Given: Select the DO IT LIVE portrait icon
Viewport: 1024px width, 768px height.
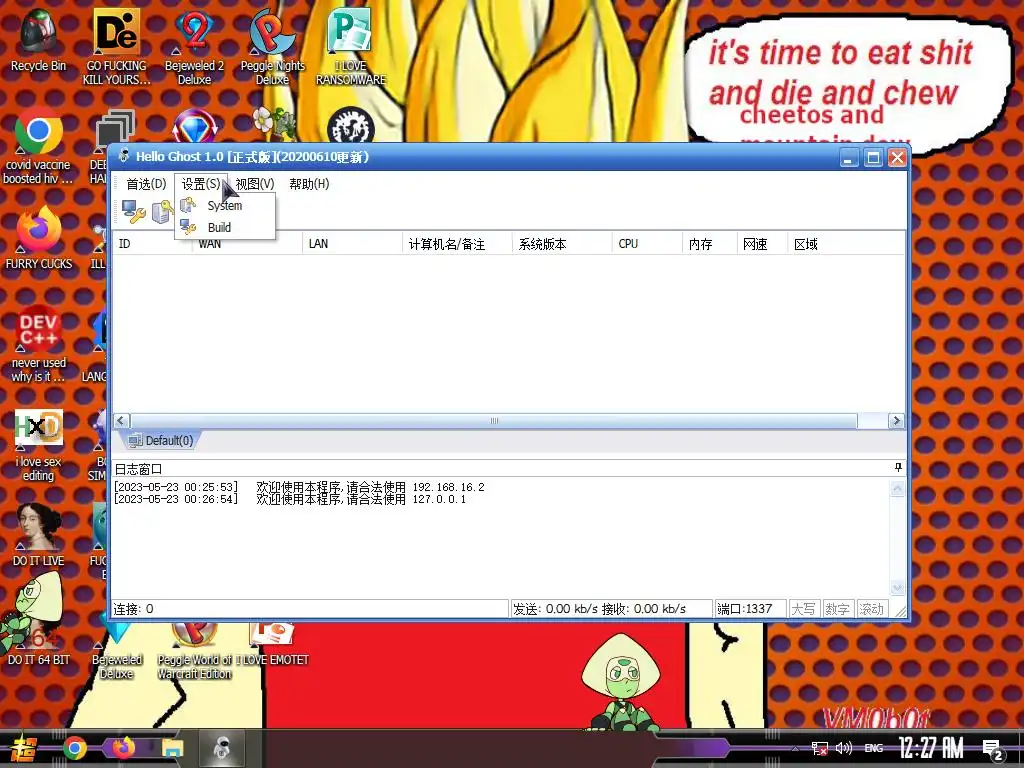Looking at the screenshot, I should tap(39, 534).
